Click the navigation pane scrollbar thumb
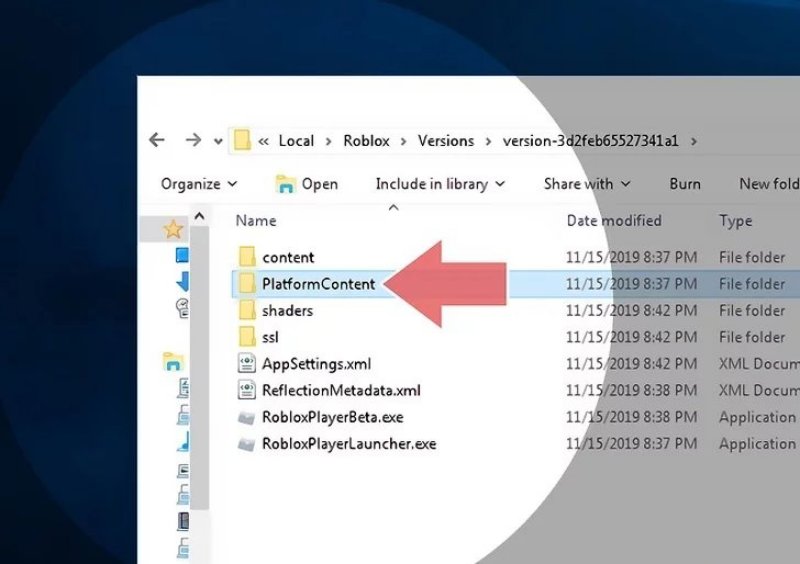 [199, 367]
